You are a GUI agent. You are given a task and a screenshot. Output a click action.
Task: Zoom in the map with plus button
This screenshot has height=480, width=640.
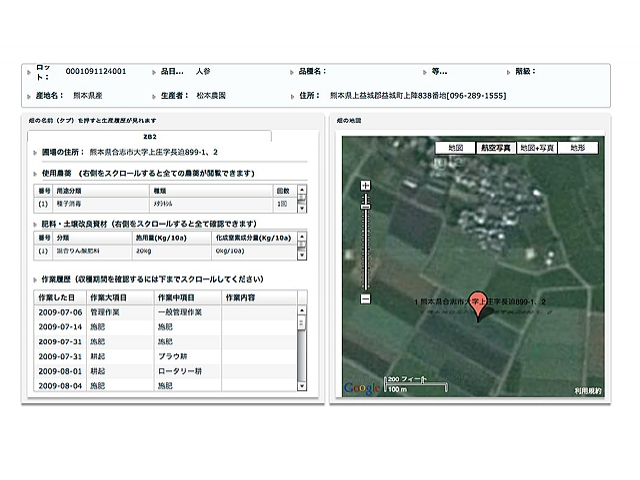(x=365, y=186)
